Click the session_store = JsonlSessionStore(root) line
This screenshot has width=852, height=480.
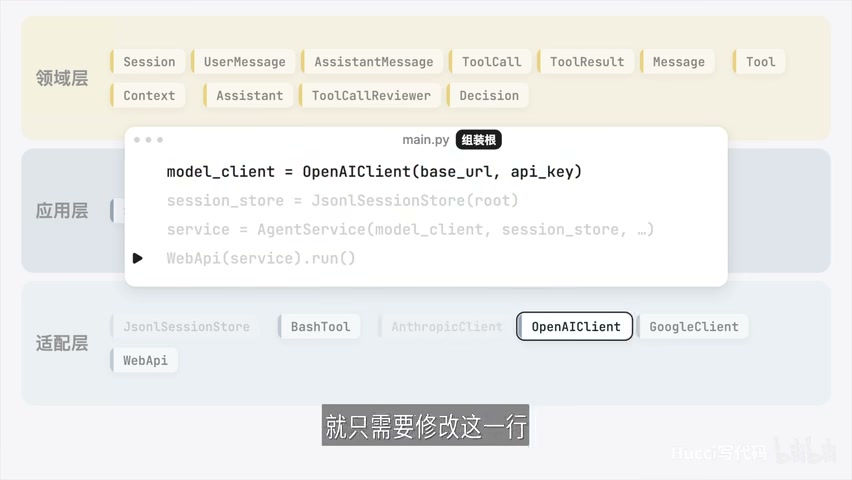point(342,201)
